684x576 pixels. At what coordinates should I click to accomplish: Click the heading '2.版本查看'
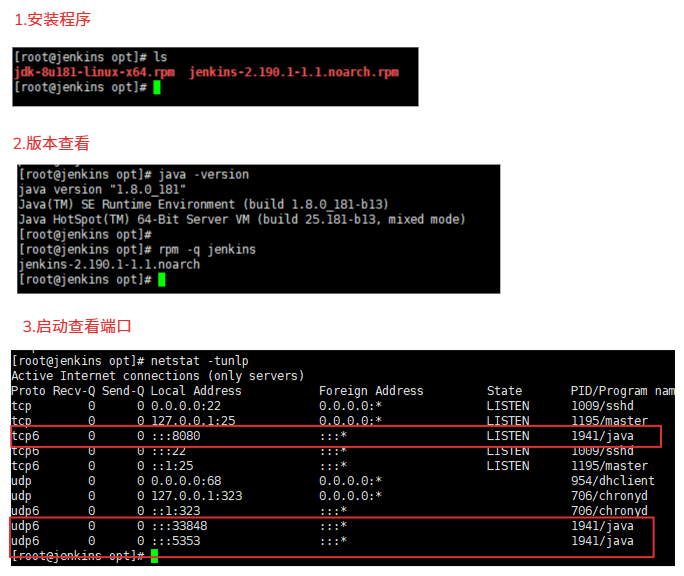tap(51, 143)
